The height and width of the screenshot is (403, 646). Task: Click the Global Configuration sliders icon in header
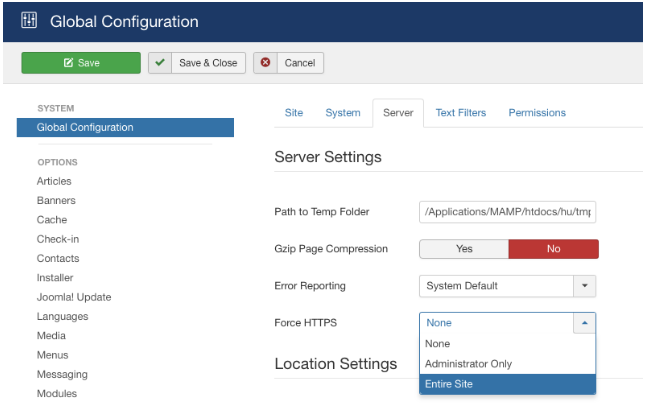tap(28, 21)
